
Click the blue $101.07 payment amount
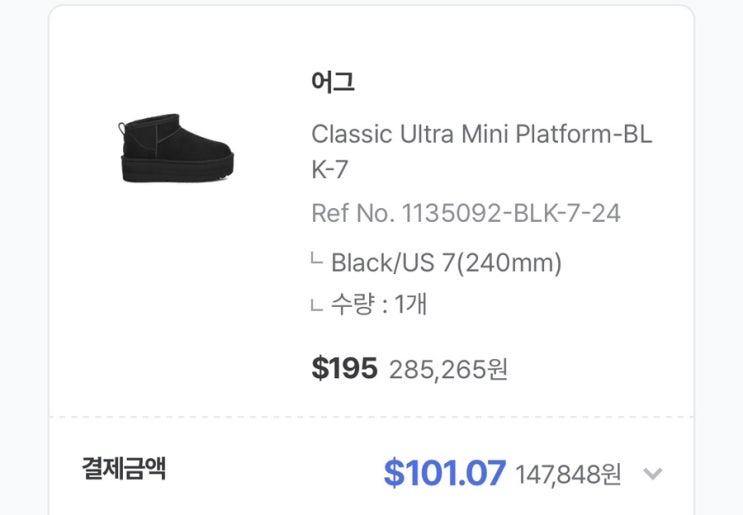click(444, 473)
